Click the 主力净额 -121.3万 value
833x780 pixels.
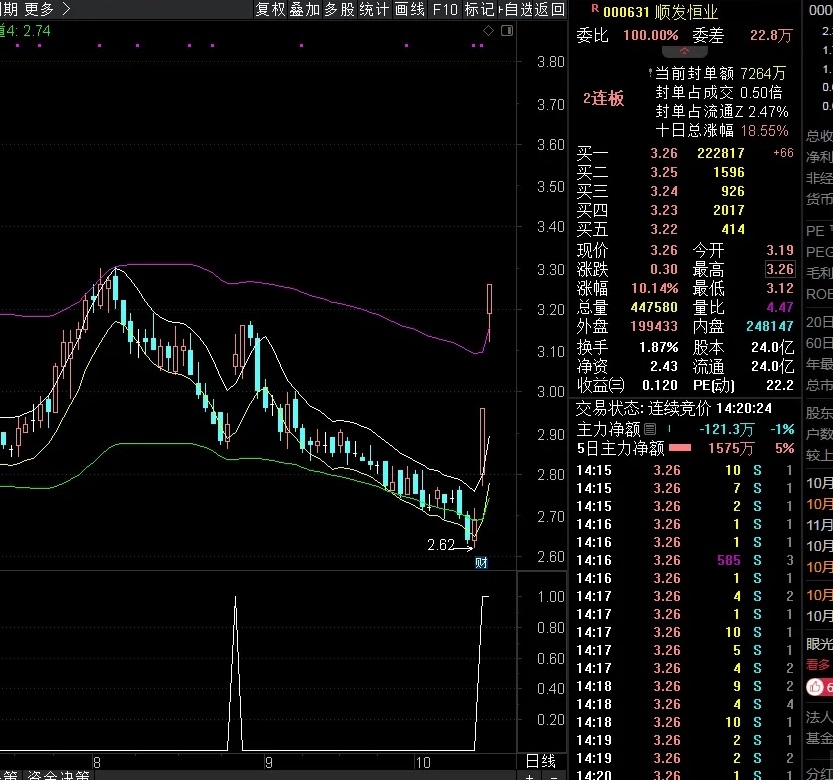(726, 429)
